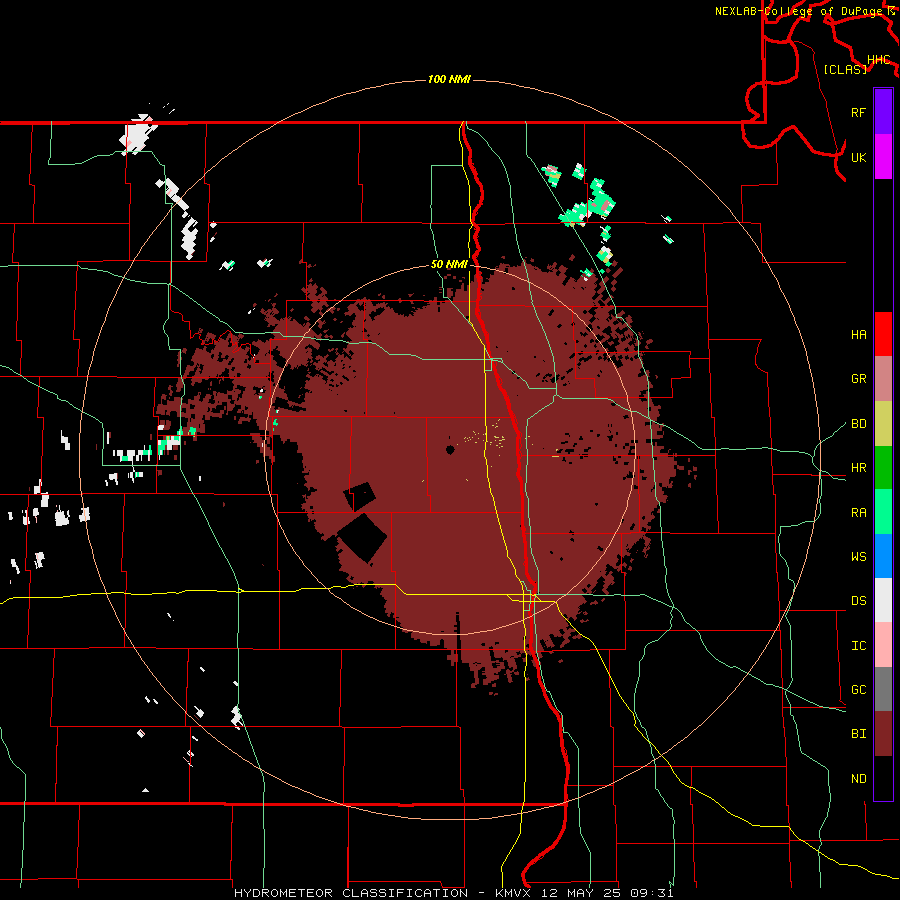Click the WS blue legend swatch
Image resolution: width=900 pixels, height=900 pixels.
pos(883,556)
